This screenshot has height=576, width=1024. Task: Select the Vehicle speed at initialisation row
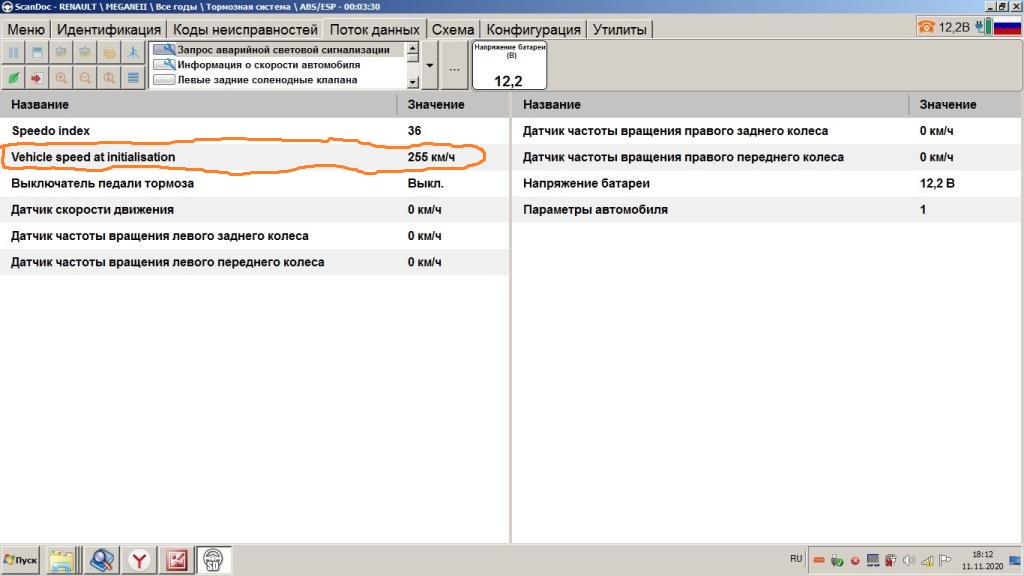254,157
